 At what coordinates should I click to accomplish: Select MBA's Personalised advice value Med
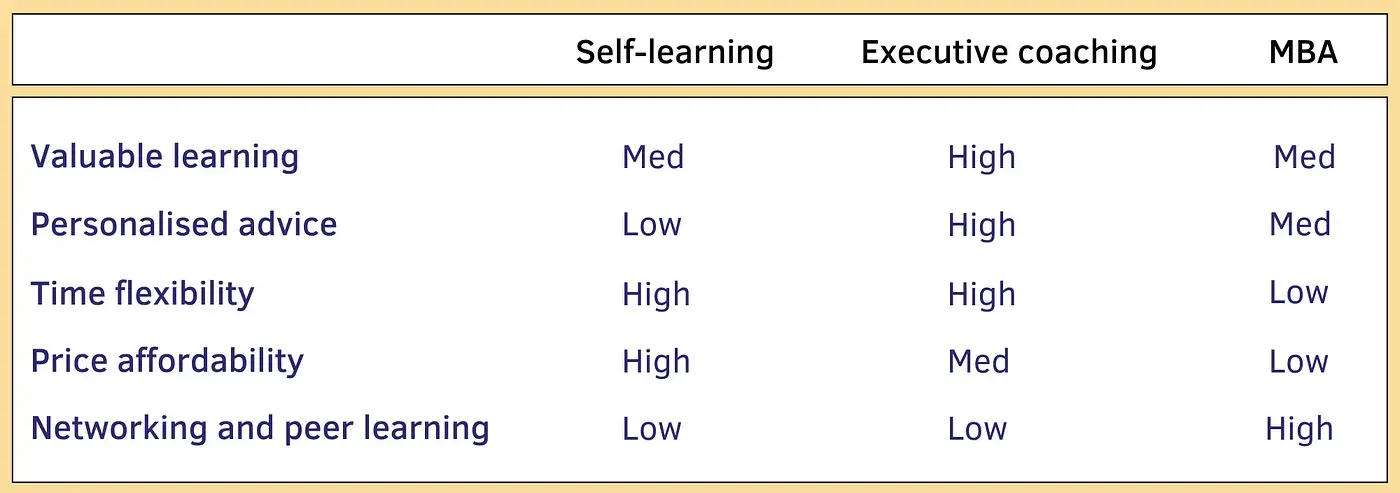tap(1300, 224)
